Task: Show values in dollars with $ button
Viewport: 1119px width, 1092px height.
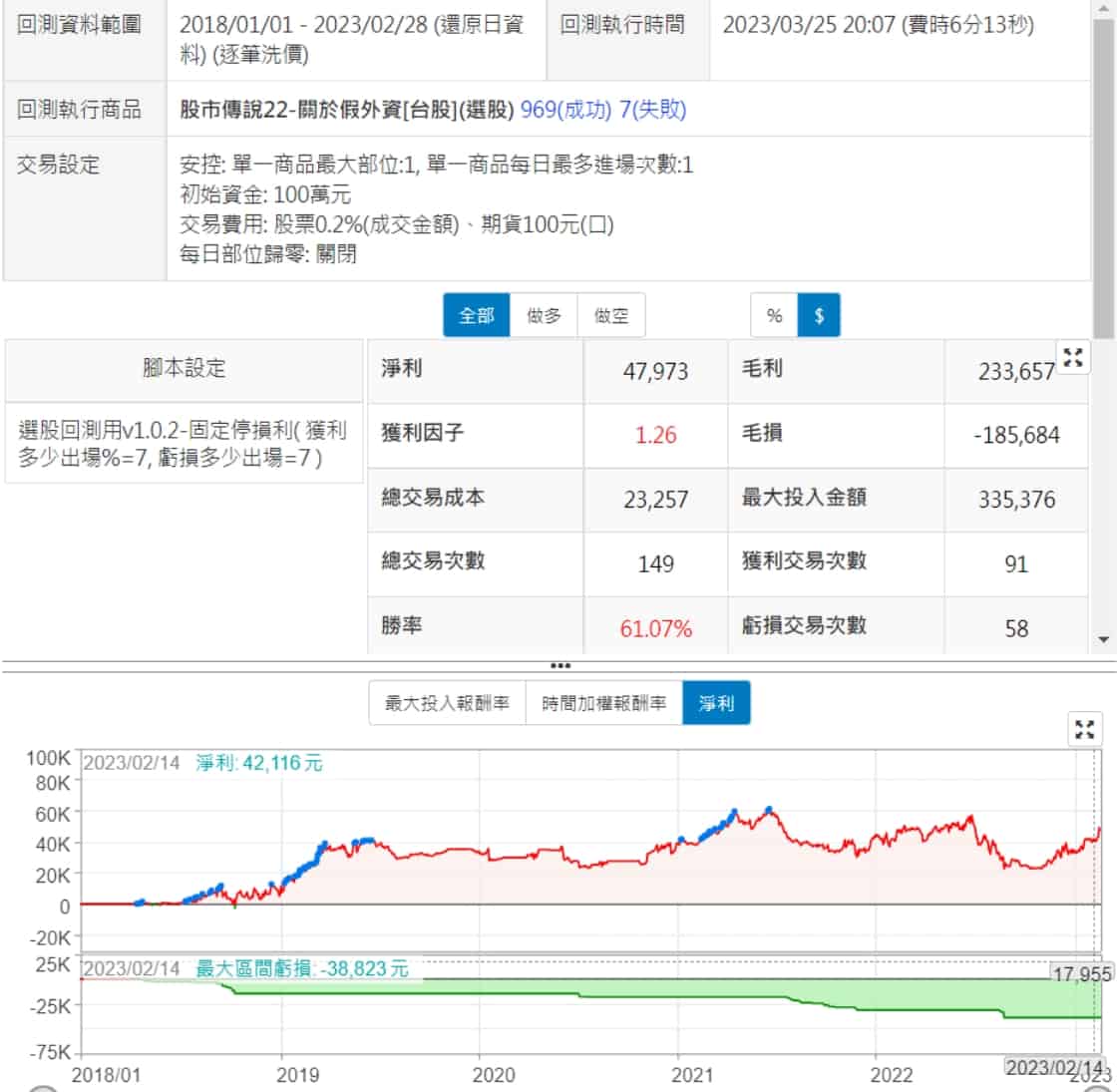Action: (x=819, y=315)
